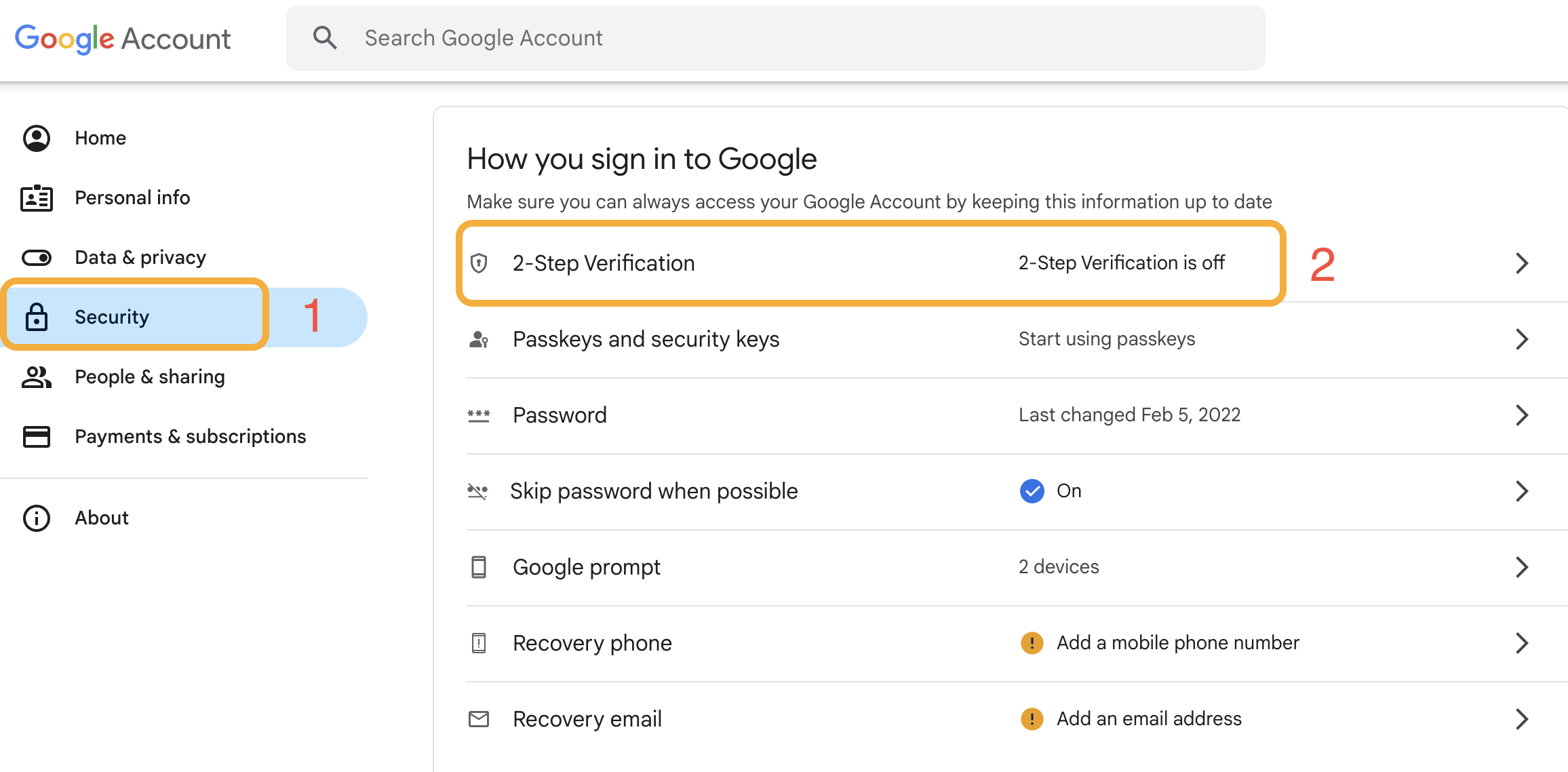Open Passkeys and security keys setting
This screenshot has height=772, width=1568.
pyautogui.click(x=646, y=339)
